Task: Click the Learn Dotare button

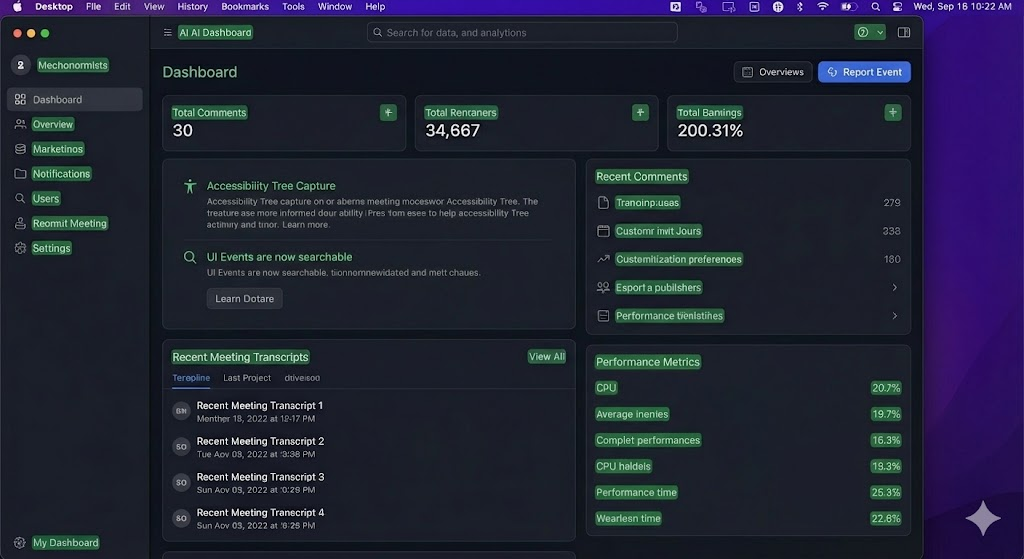Action: coord(244,299)
